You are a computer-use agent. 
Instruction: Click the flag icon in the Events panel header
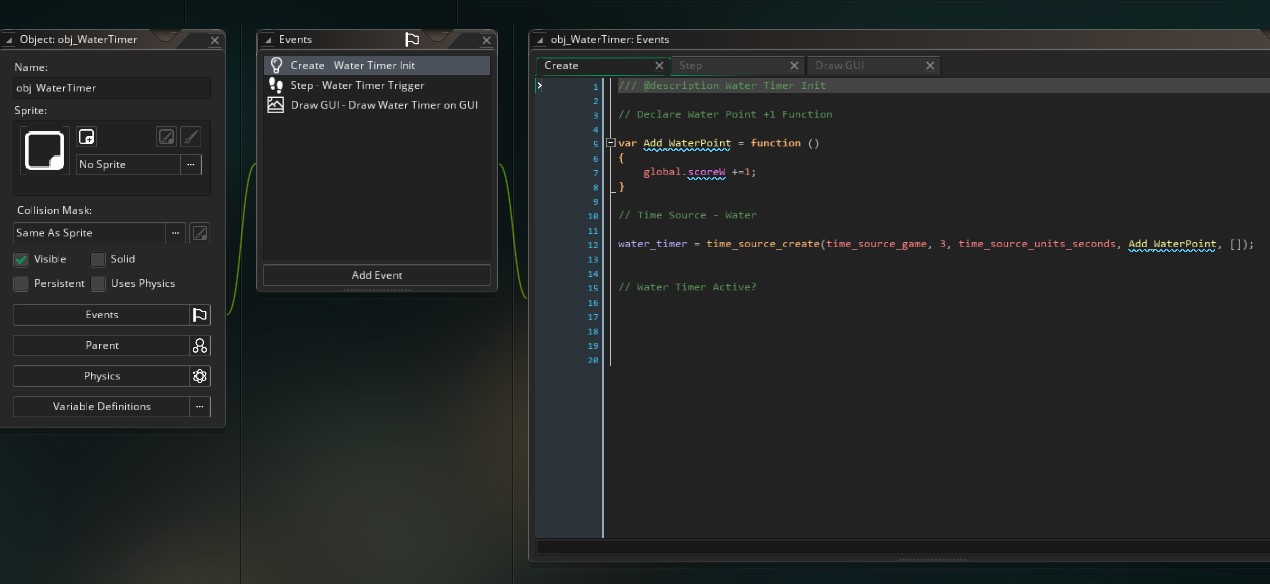(411, 40)
